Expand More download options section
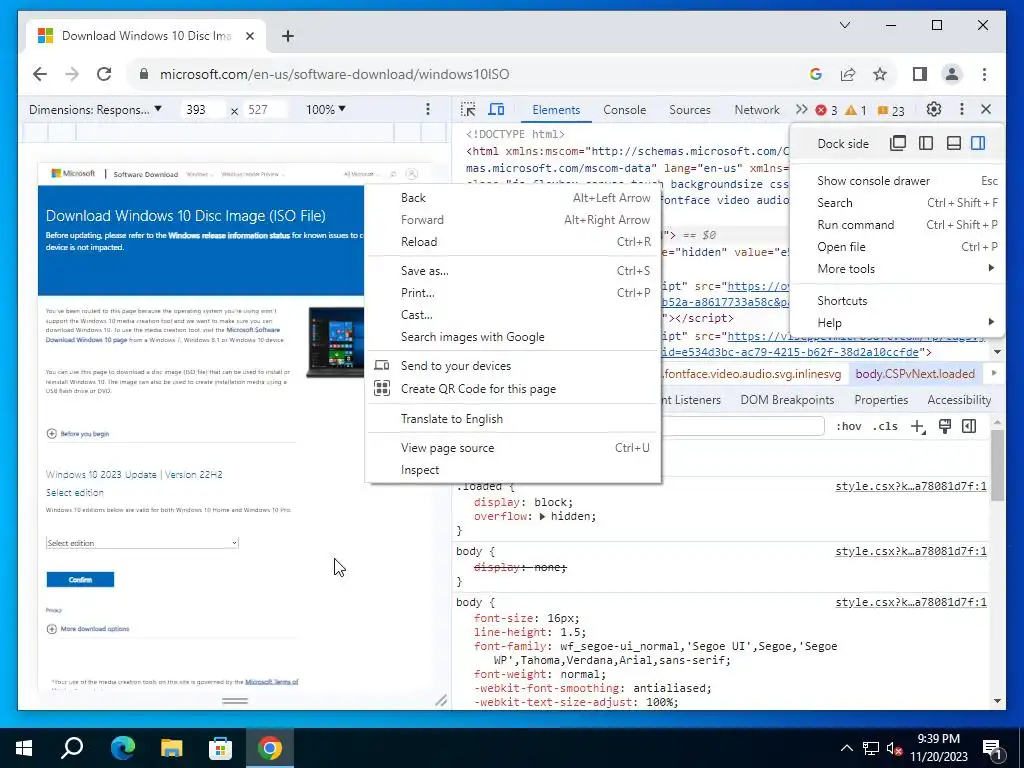The height and width of the screenshot is (768, 1024). (x=88, y=629)
